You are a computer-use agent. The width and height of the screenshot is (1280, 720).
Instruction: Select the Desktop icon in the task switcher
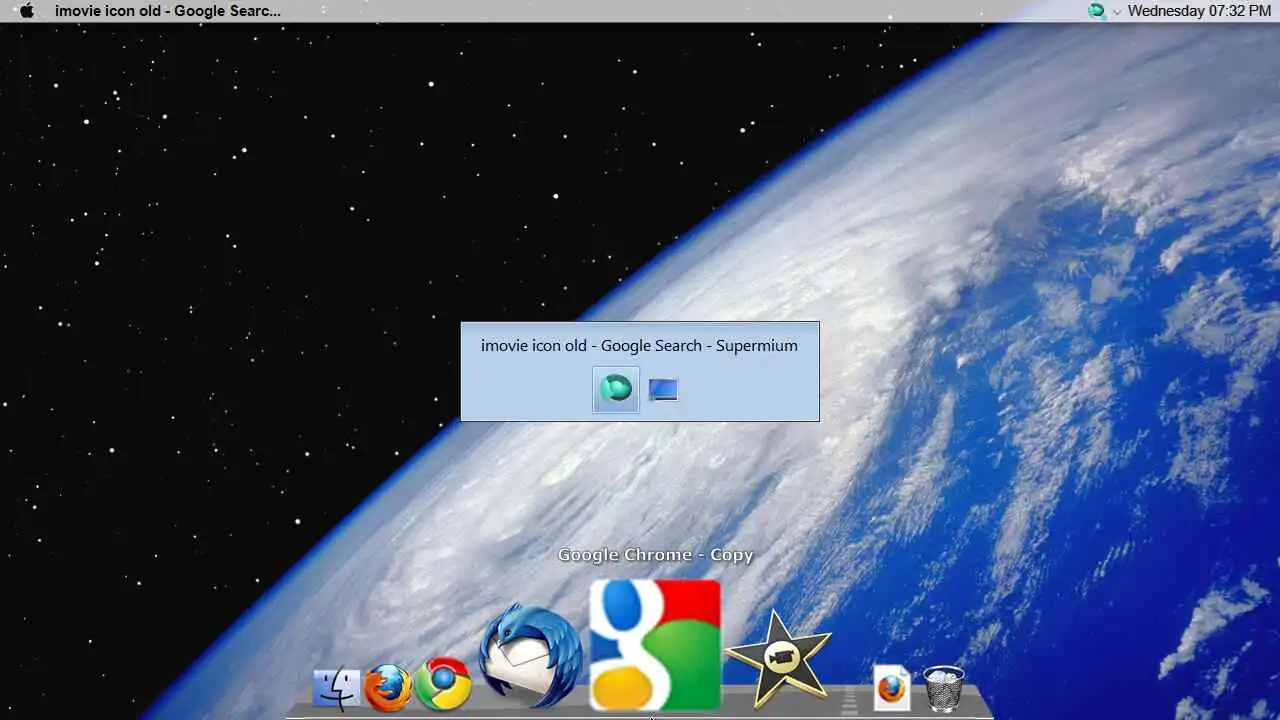click(x=663, y=389)
